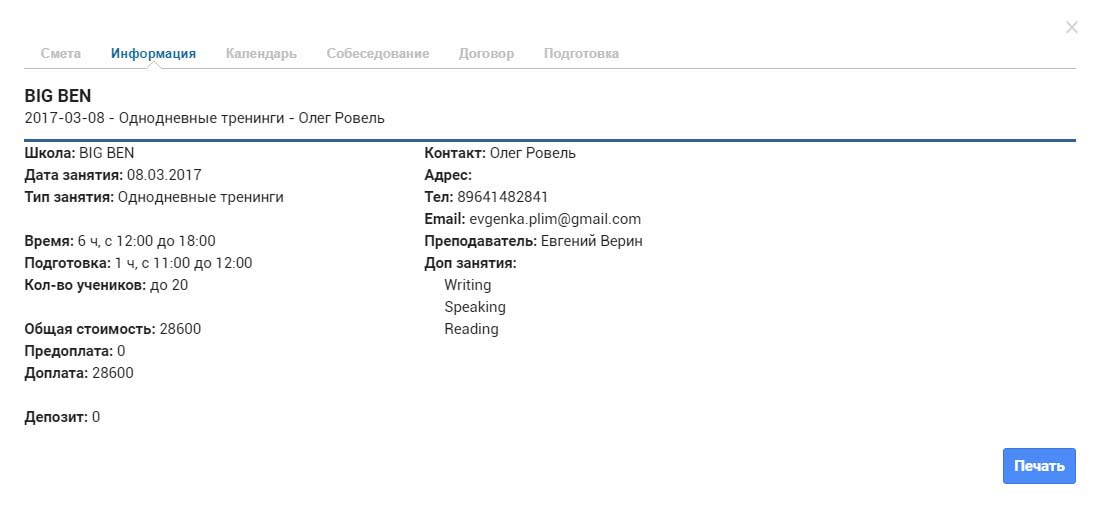Close the dialog with the X icon
This screenshot has height=518, width=1100.
[1071, 27]
